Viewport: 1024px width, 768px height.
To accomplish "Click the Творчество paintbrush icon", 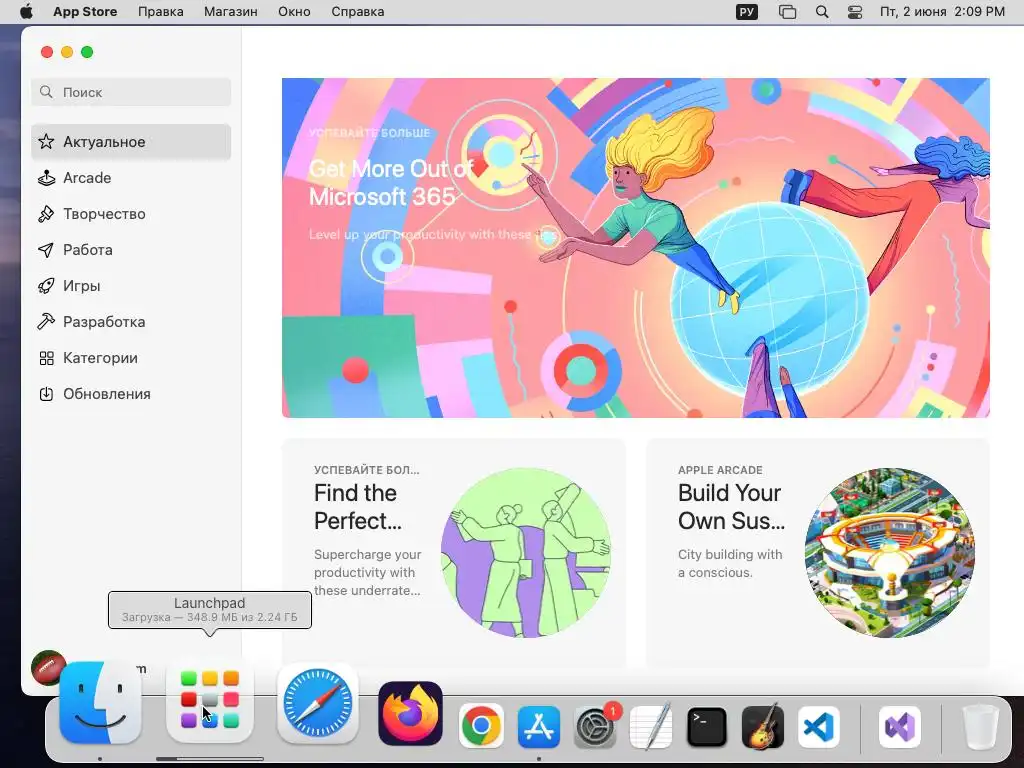I will (46, 214).
